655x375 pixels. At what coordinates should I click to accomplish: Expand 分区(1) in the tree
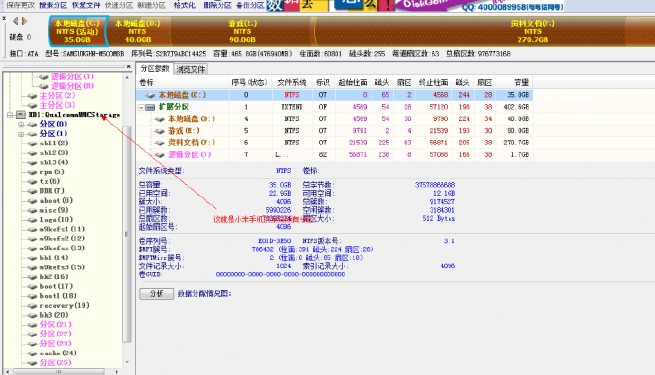click(21, 134)
